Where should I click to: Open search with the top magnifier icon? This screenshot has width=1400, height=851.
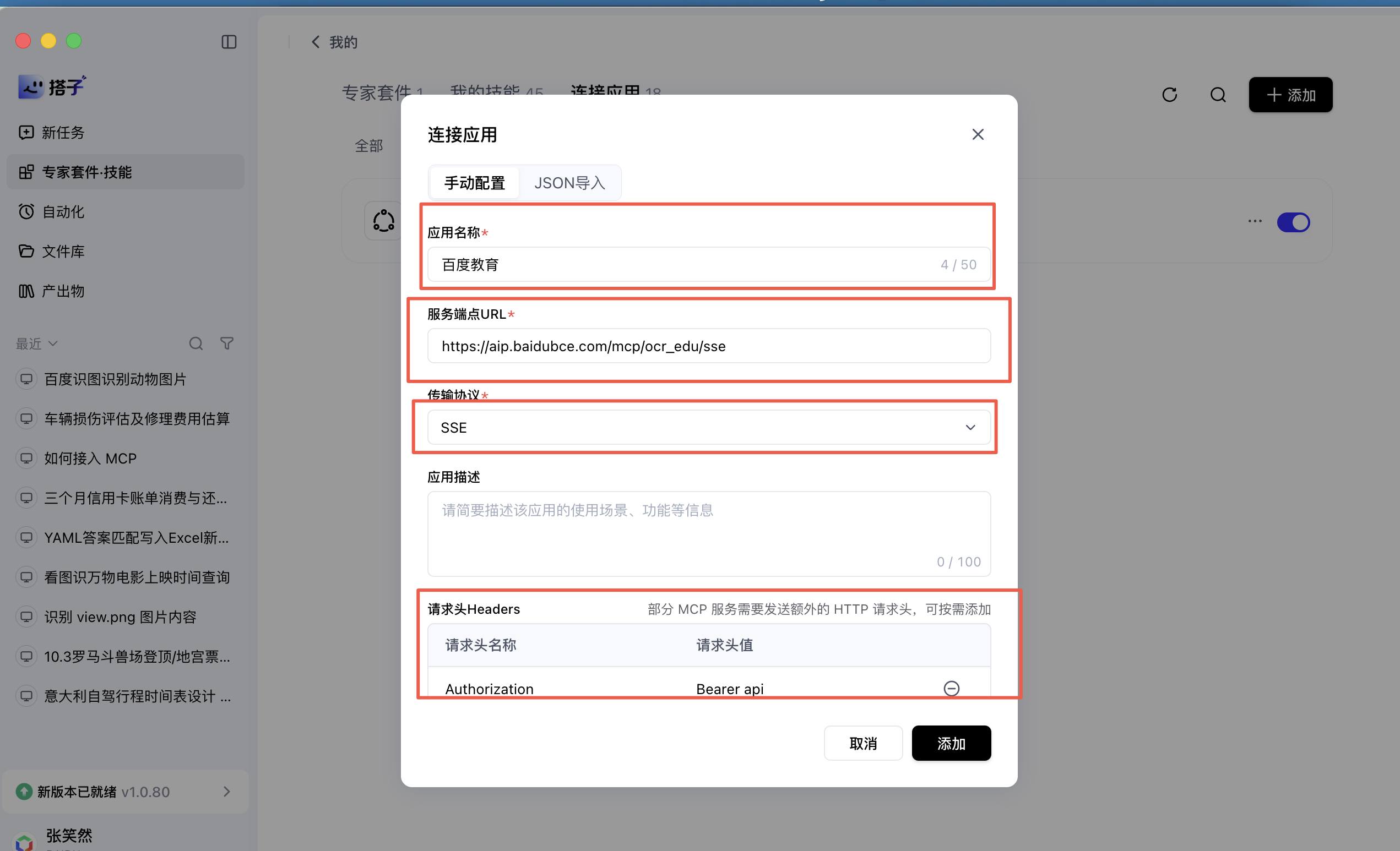coord(1218,95)
